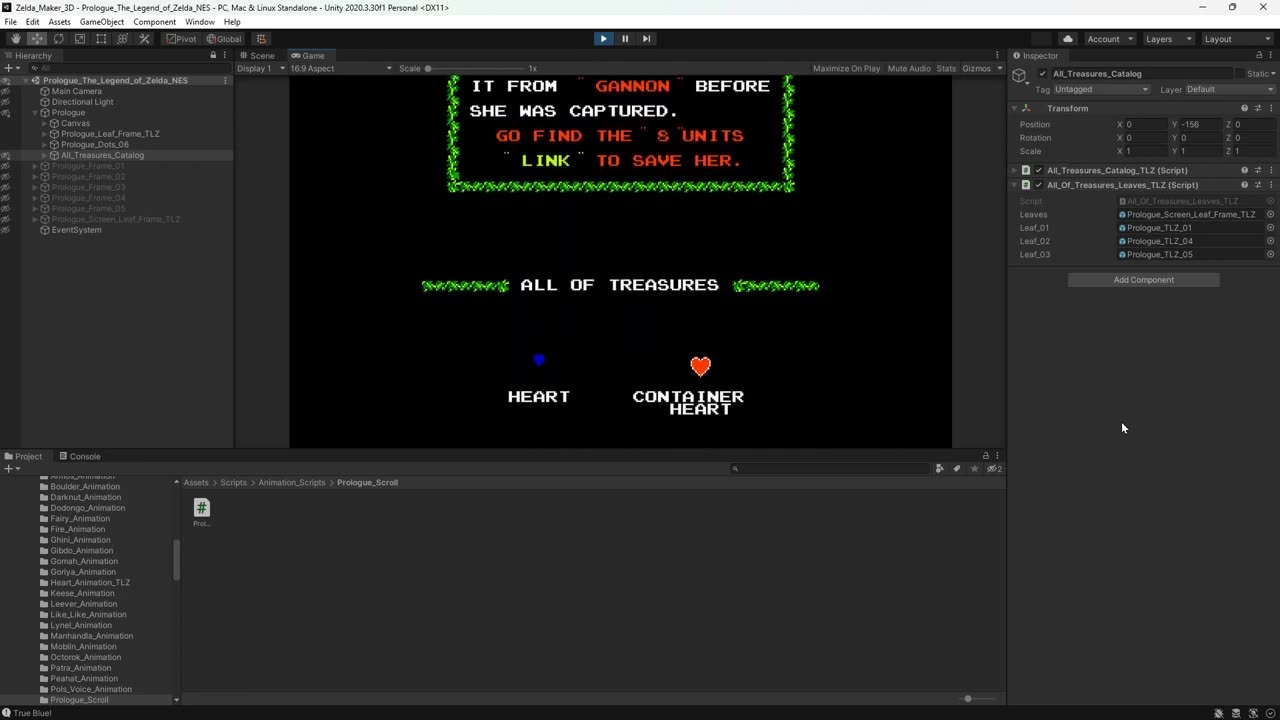Pause the game playback

pos(625,39)
